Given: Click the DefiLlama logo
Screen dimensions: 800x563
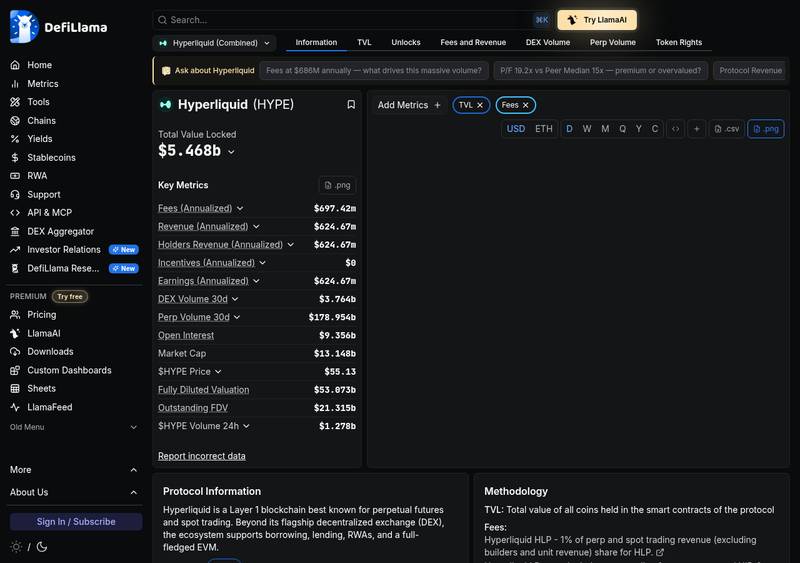Looking at the screenshot, I should [x=59, y=27].
